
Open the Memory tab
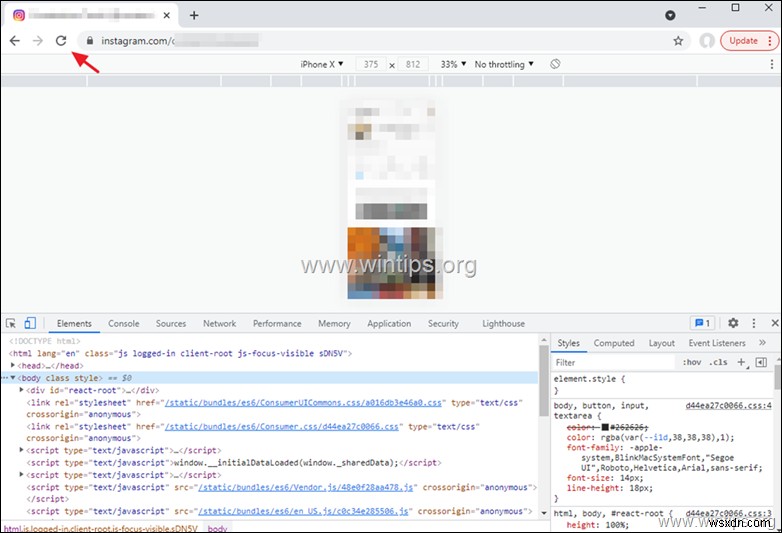pyautogui.click(x=334, y=324)
